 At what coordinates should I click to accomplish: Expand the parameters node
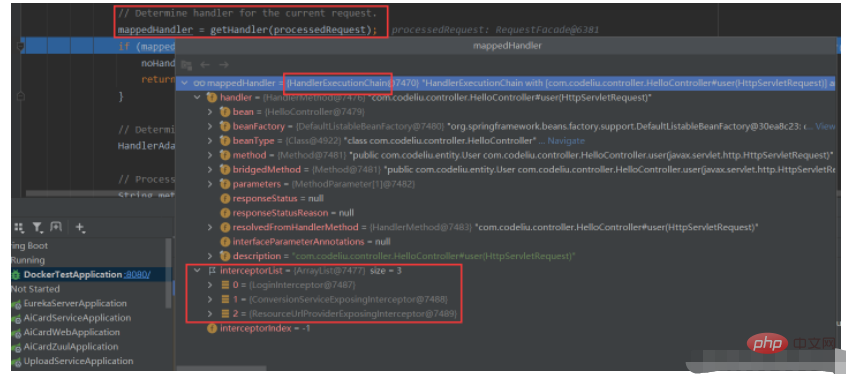[210, 184]
